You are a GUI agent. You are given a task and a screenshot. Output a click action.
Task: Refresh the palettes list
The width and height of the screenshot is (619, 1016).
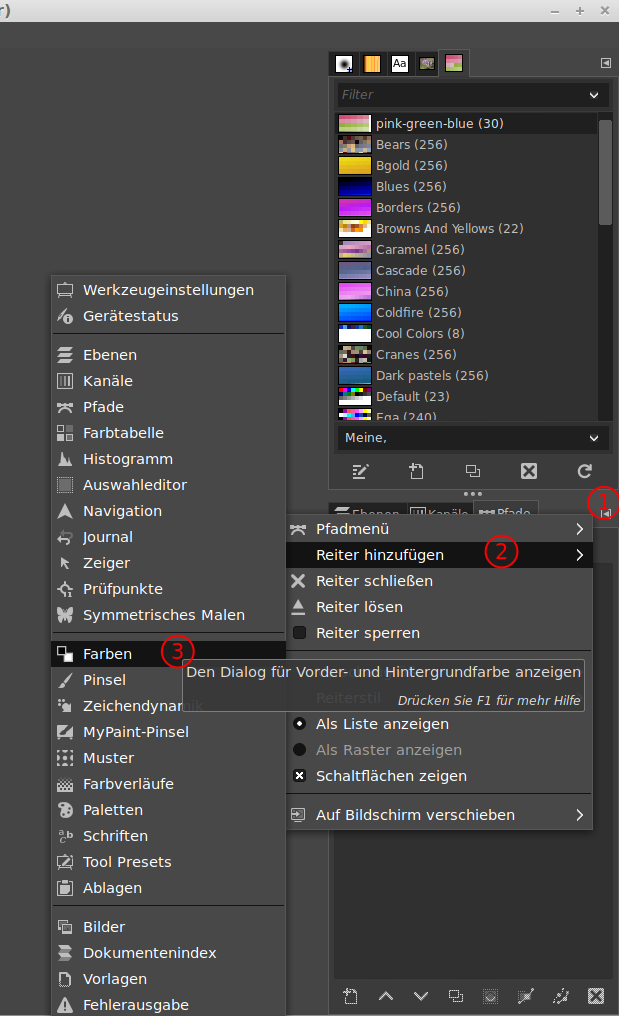tap(585, 471)
